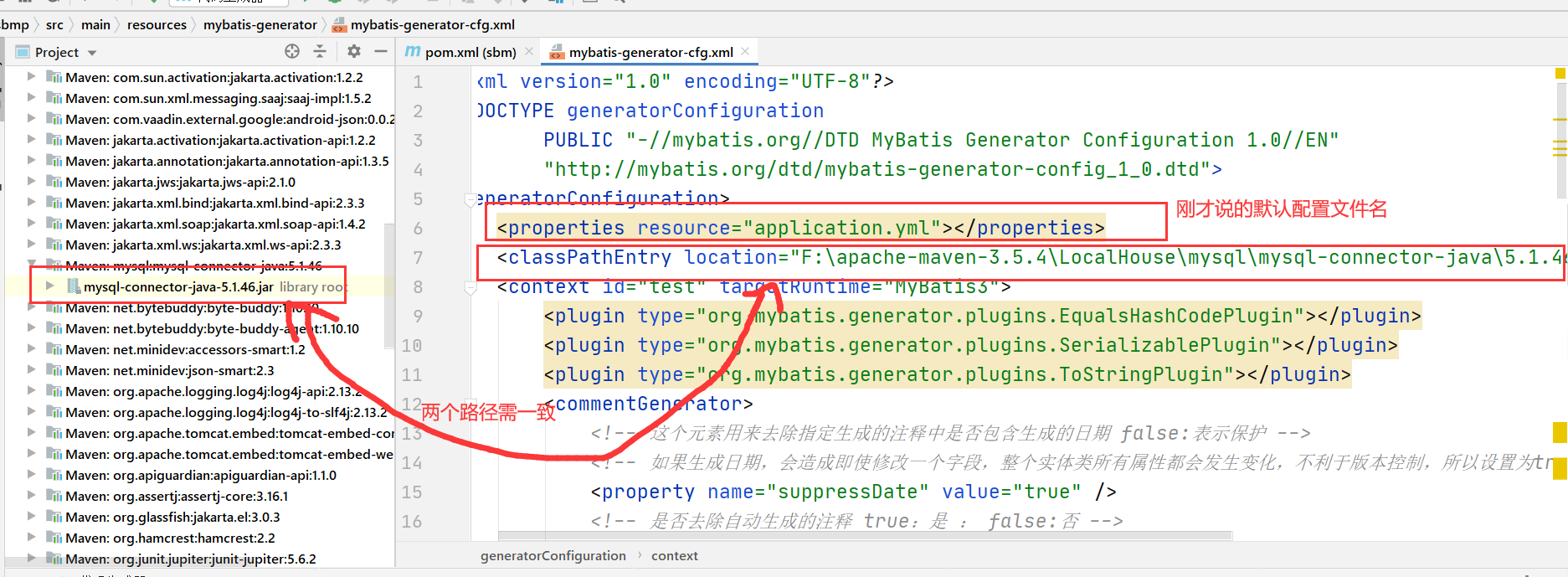1568x577 pixels.
Task: Click the collapse all icon in Project panel
Action: (320, 51)
